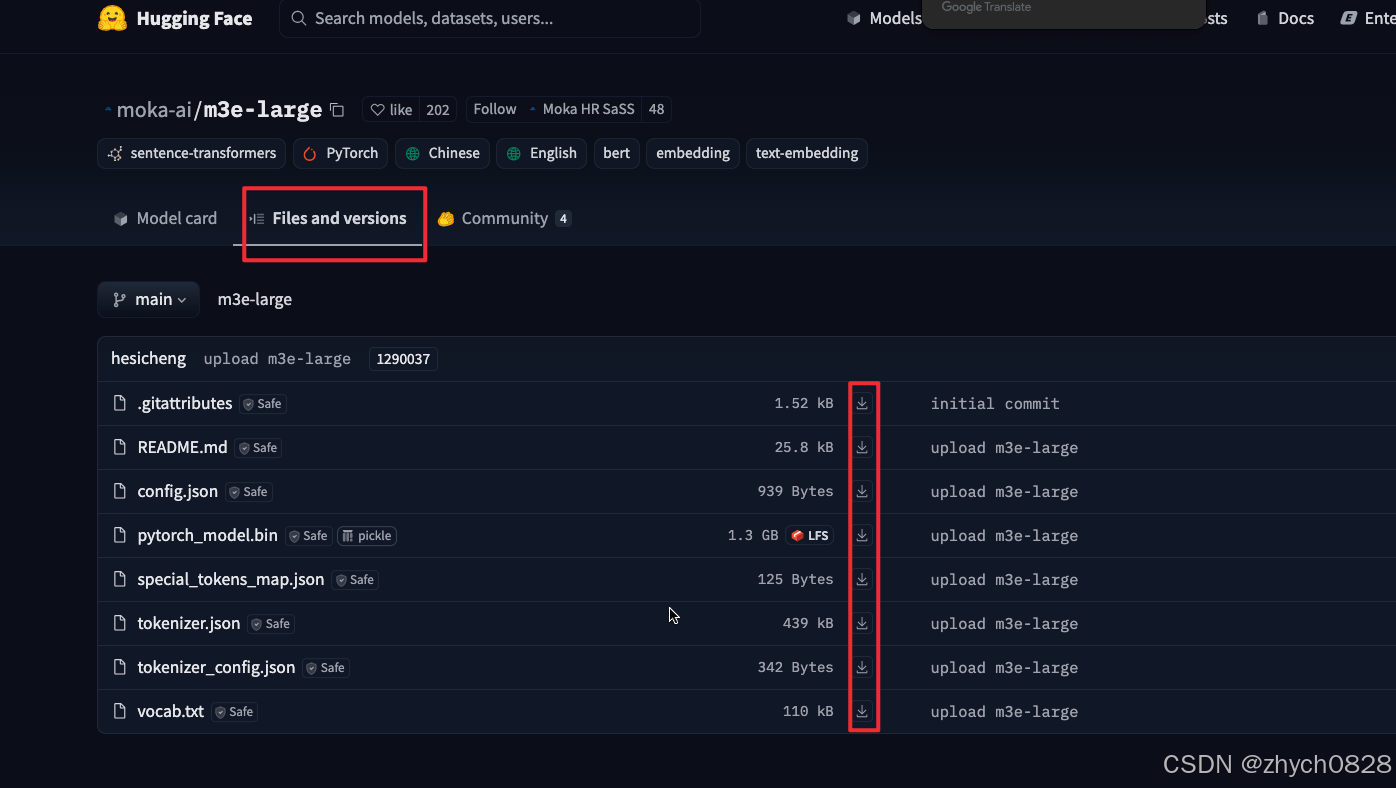This screenshot has height=788, width=1396.
Task: Focus the search models input field
Action: [490, 18]
